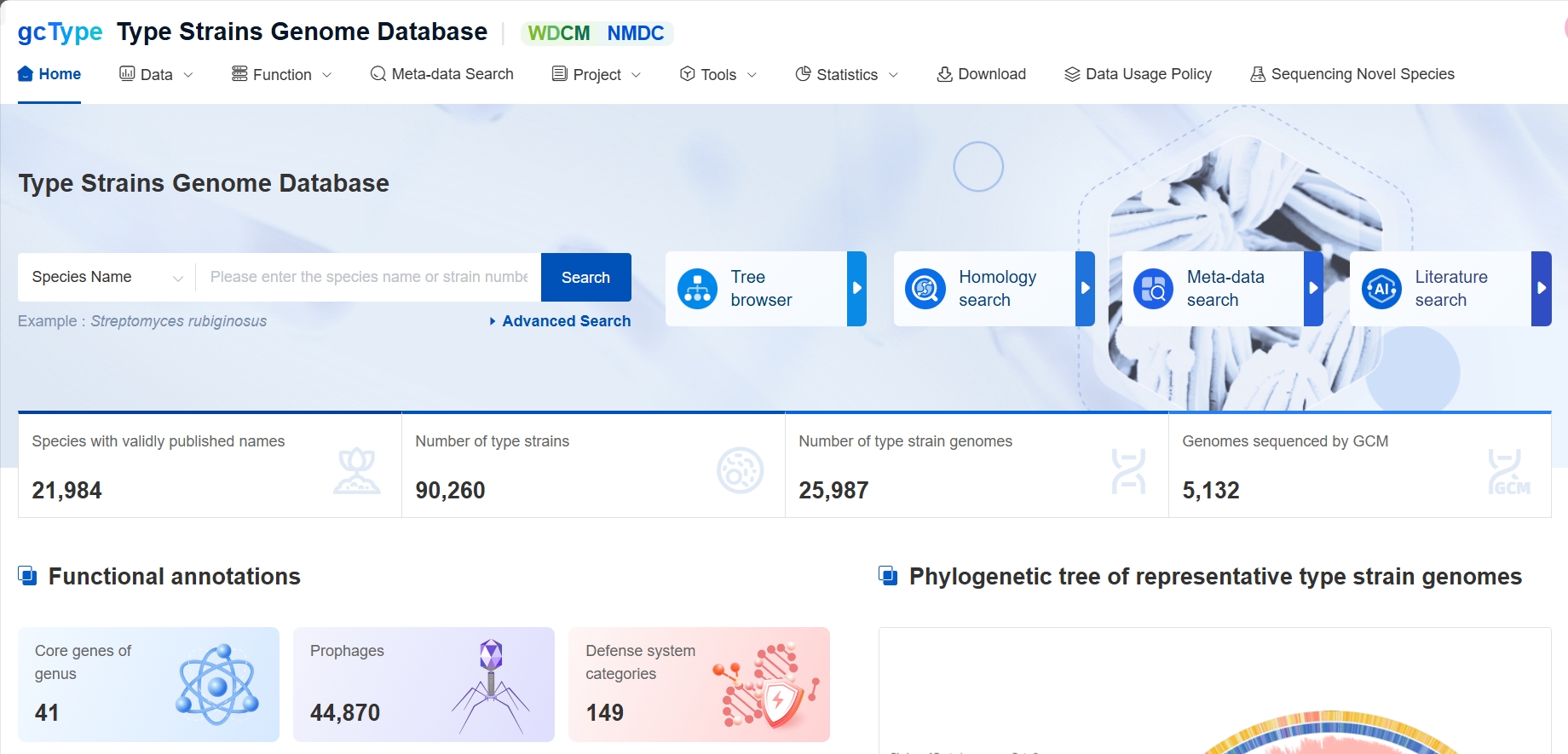Open the Download menu item

(x=982, y=74)
